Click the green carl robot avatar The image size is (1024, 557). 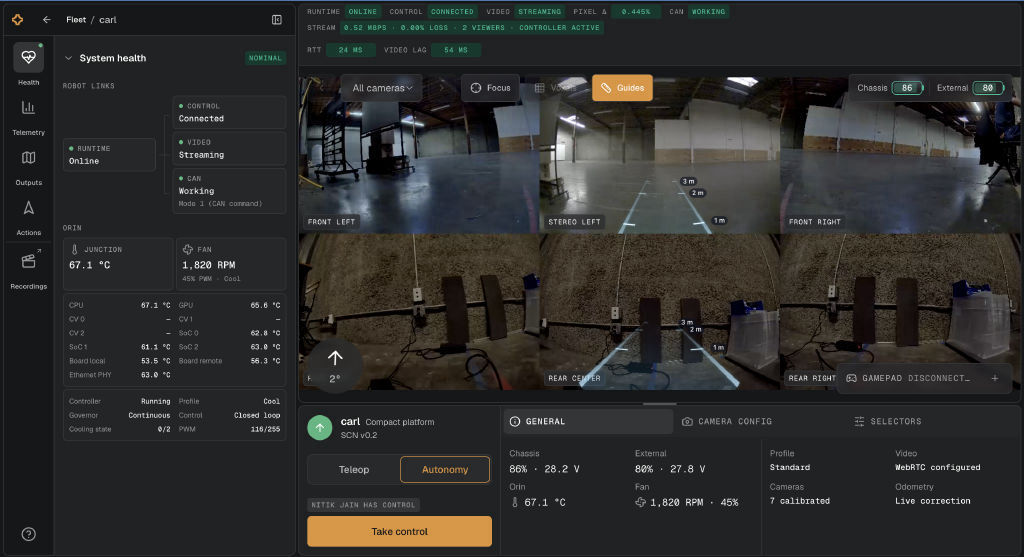pyautogui.click(x=320, y=428)
